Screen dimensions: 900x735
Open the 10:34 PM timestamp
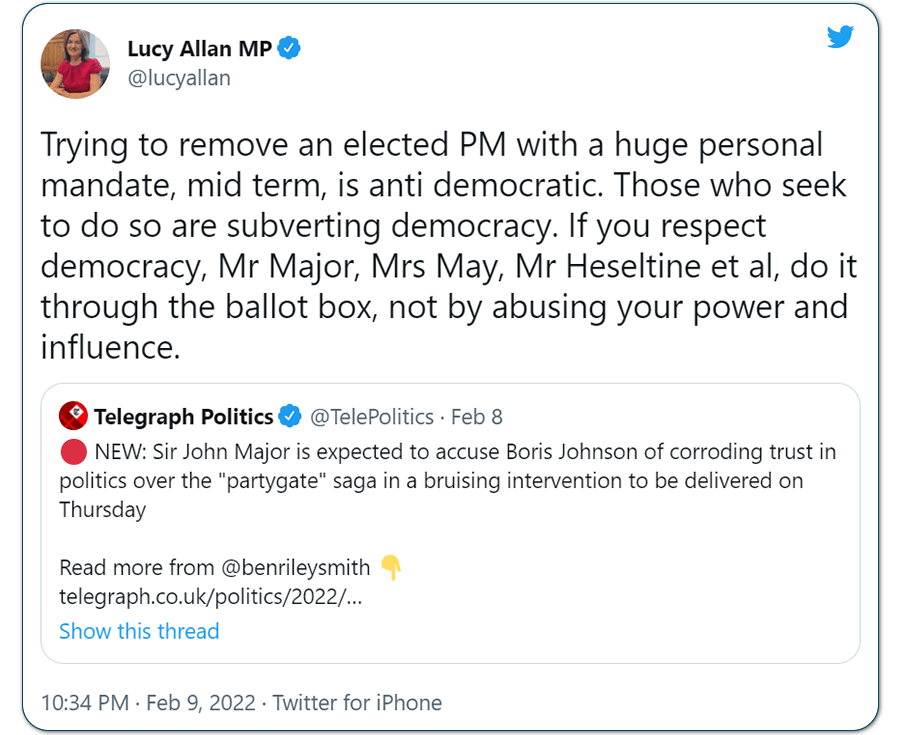click(x=85, y=703)
